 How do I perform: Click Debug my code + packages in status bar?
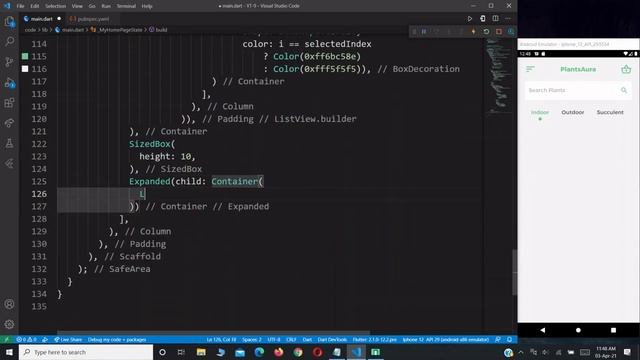click(117, 340)
